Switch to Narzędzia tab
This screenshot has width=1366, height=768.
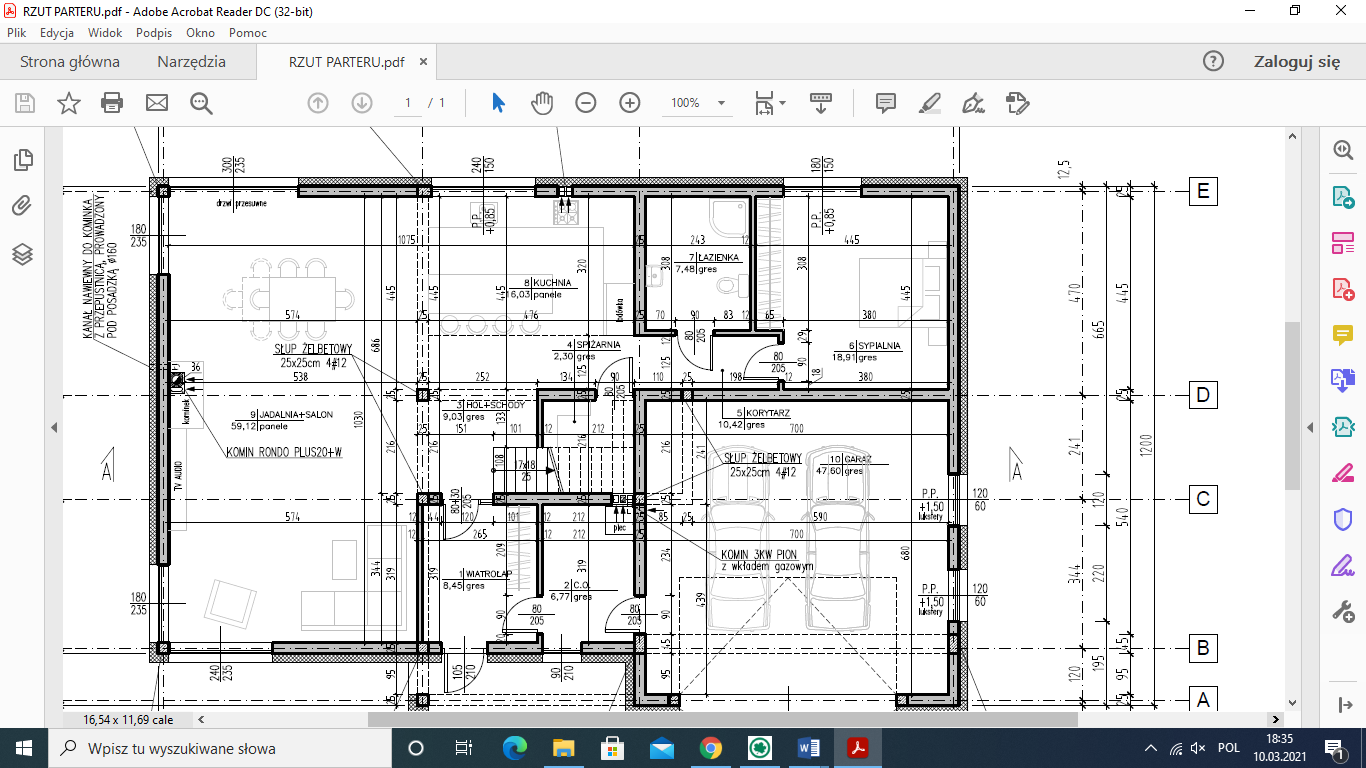pos(191,62)
